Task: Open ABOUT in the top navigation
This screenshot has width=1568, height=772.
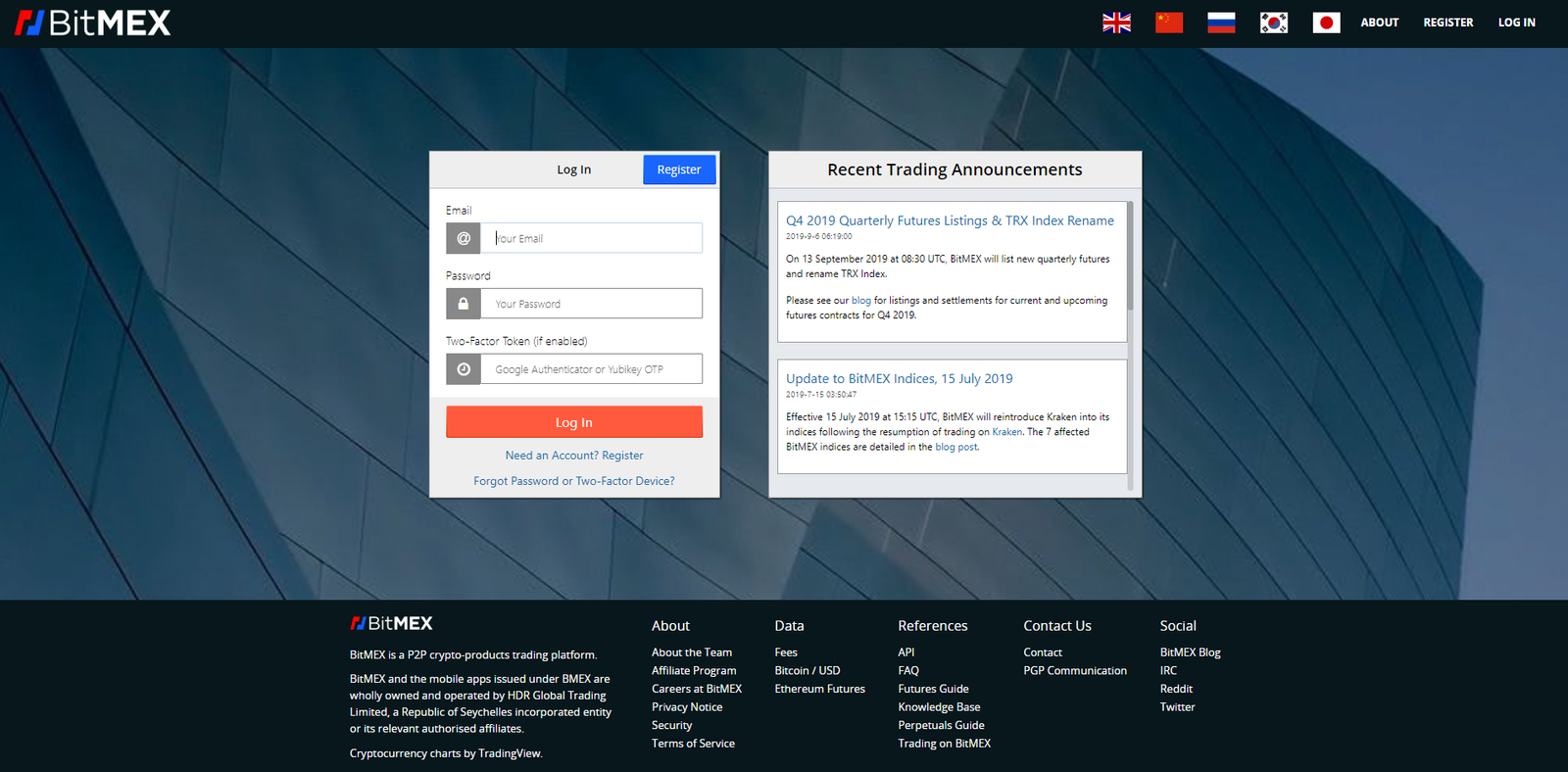Action: [x=1379, y=23]
